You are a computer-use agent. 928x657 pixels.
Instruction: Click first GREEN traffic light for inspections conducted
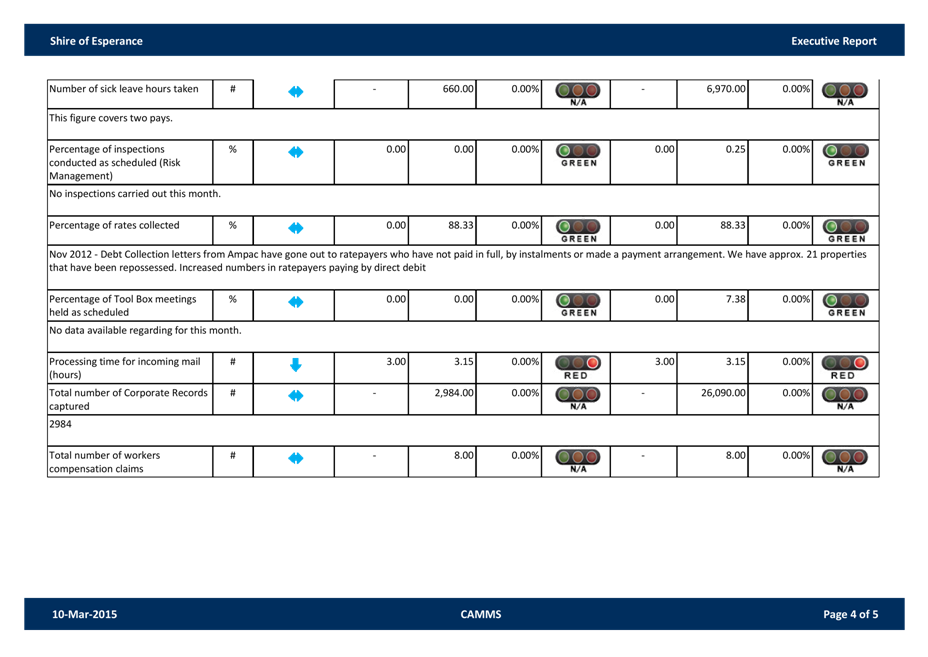[579, 155]
